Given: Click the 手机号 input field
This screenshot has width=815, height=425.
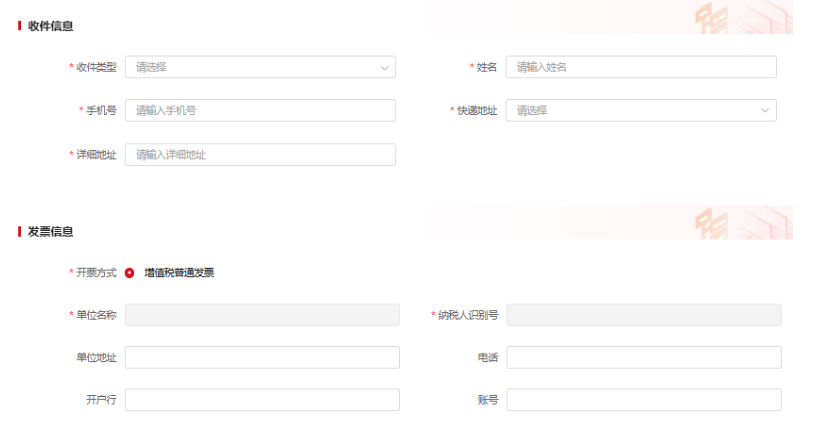Looking at the screenshot, I should (x=260, y=110).
